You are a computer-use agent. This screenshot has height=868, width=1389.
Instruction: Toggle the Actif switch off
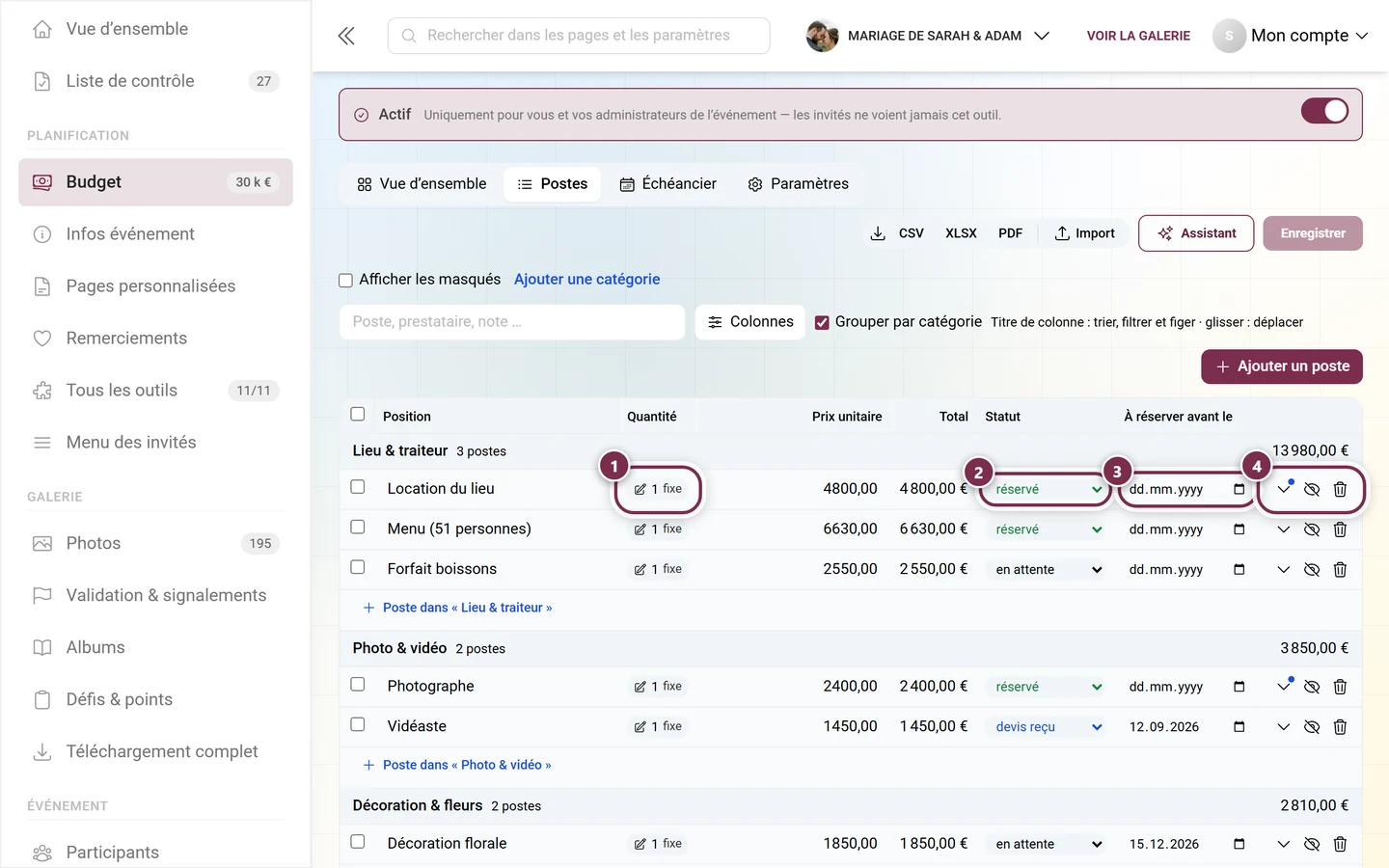click(1324, 111)
